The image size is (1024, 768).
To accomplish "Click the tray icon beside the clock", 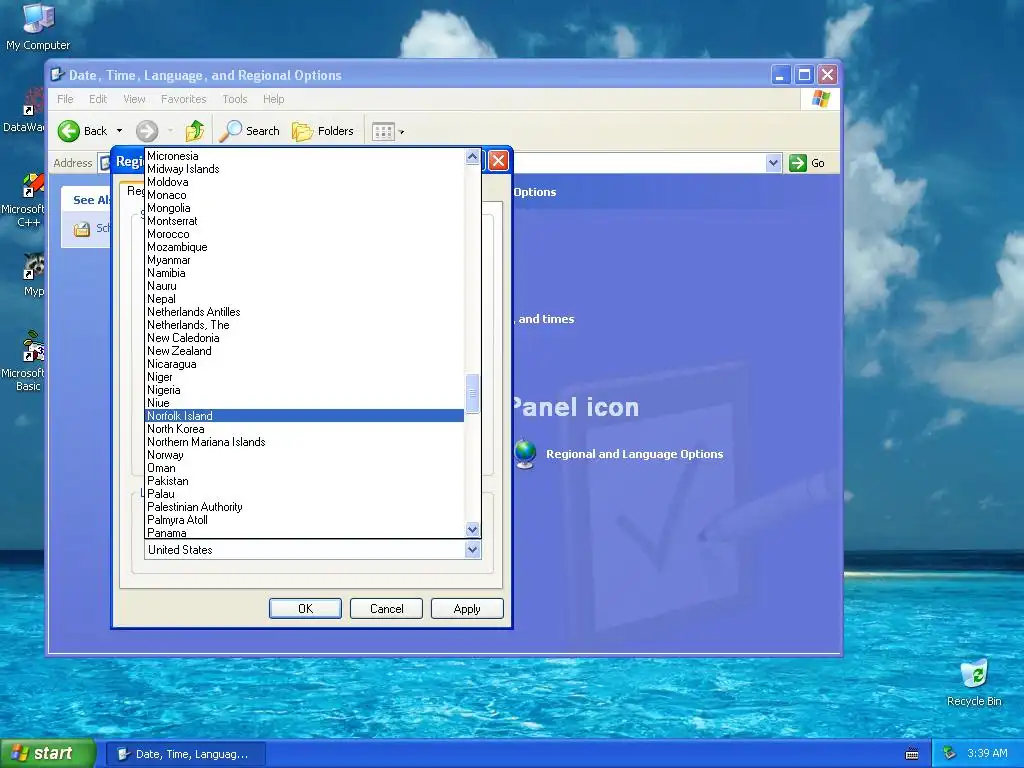I will tap(950, 753).
